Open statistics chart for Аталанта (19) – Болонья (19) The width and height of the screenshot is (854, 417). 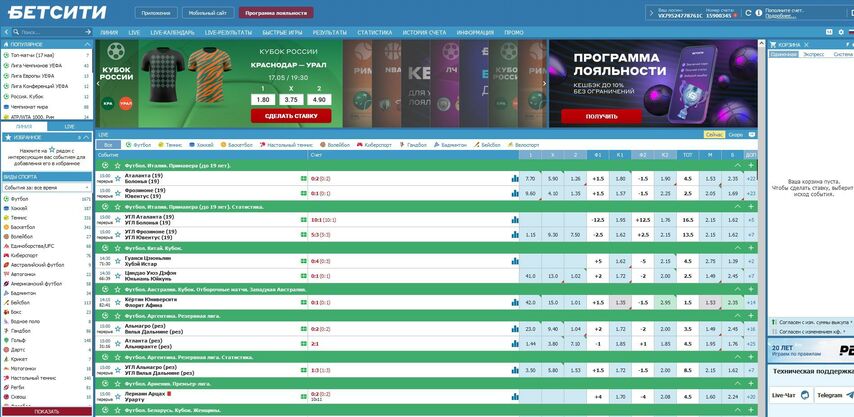coord(515,179)
